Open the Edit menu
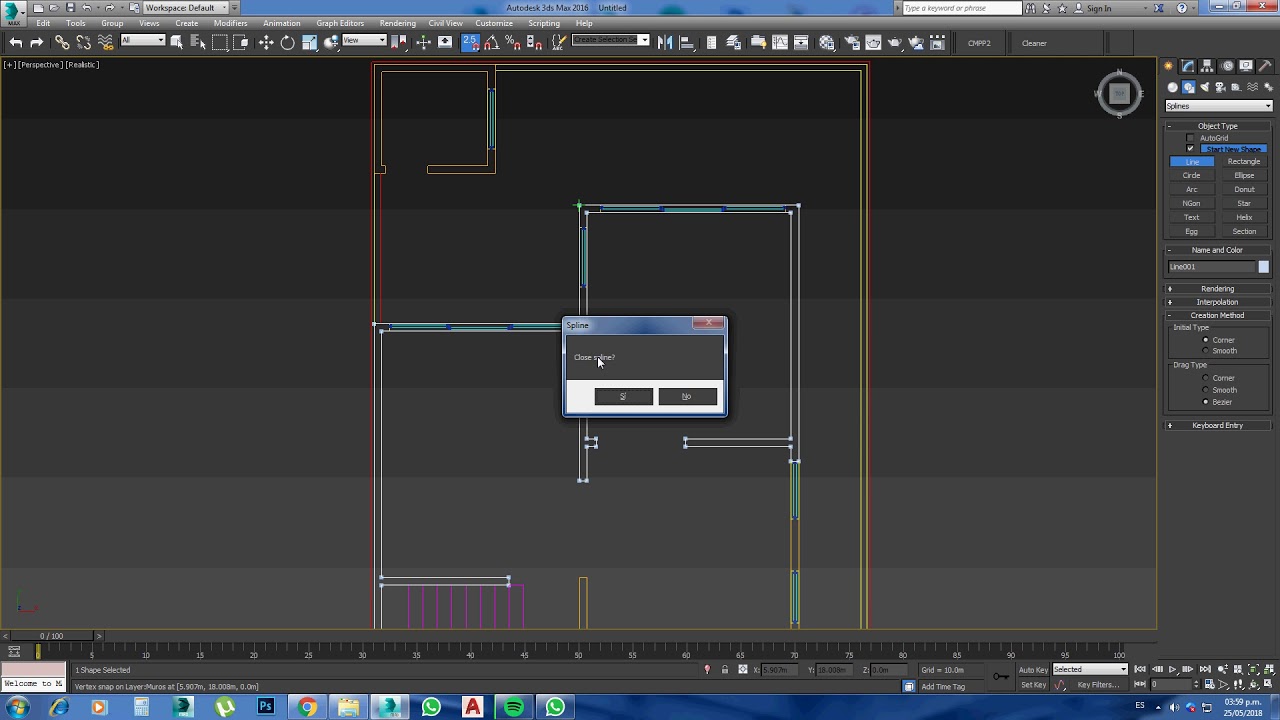 coord(43,23)
